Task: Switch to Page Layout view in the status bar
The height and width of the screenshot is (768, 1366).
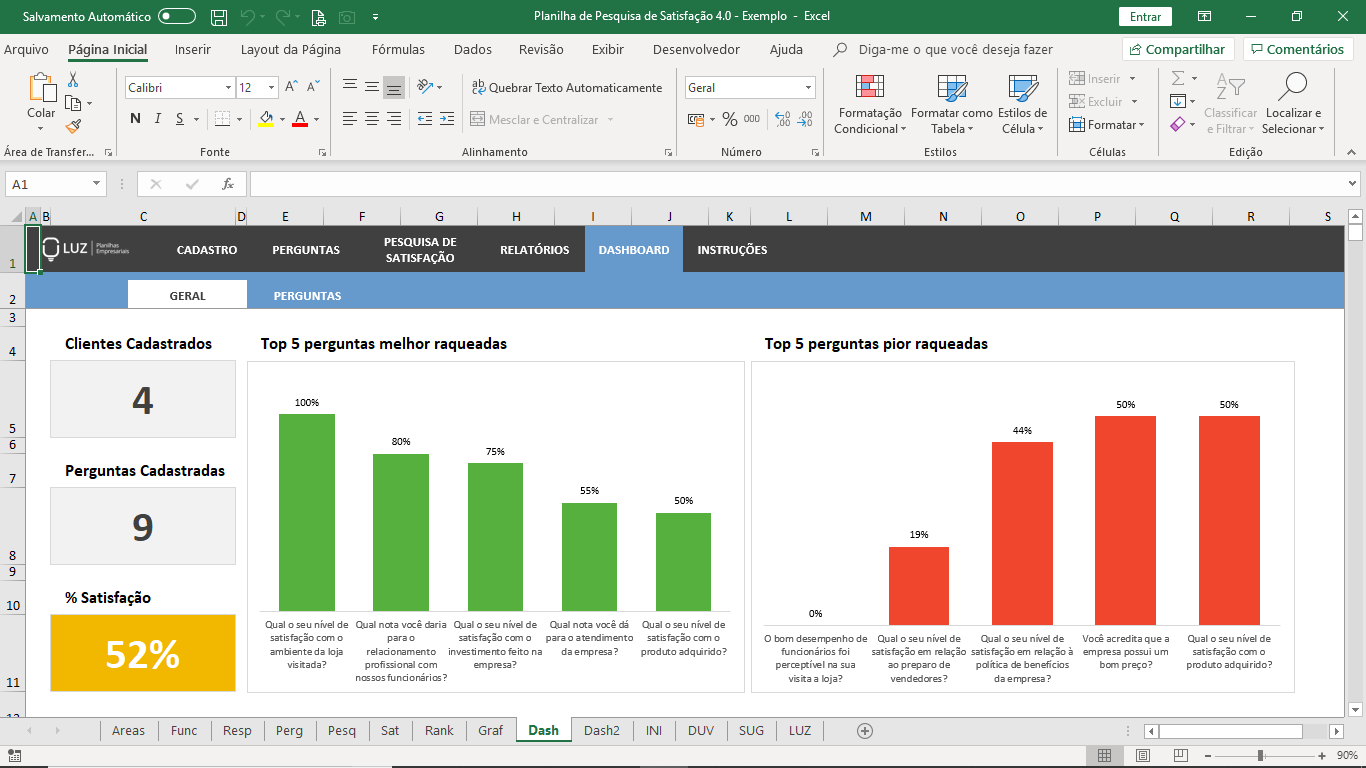Action: pos(1141,755)
